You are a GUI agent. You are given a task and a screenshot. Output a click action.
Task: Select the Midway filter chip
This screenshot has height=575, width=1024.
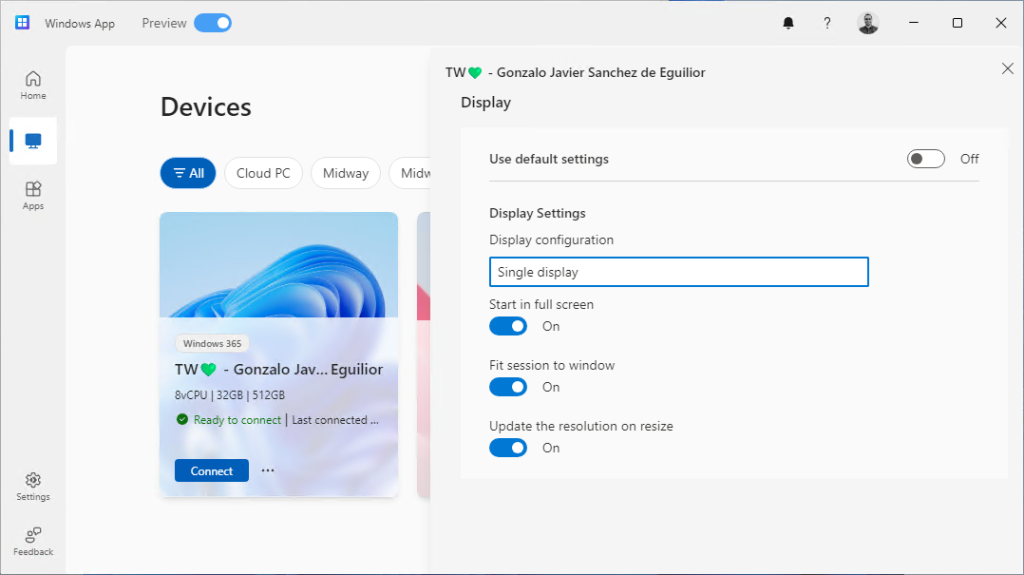pyautogui.click(x=345, y=173)
